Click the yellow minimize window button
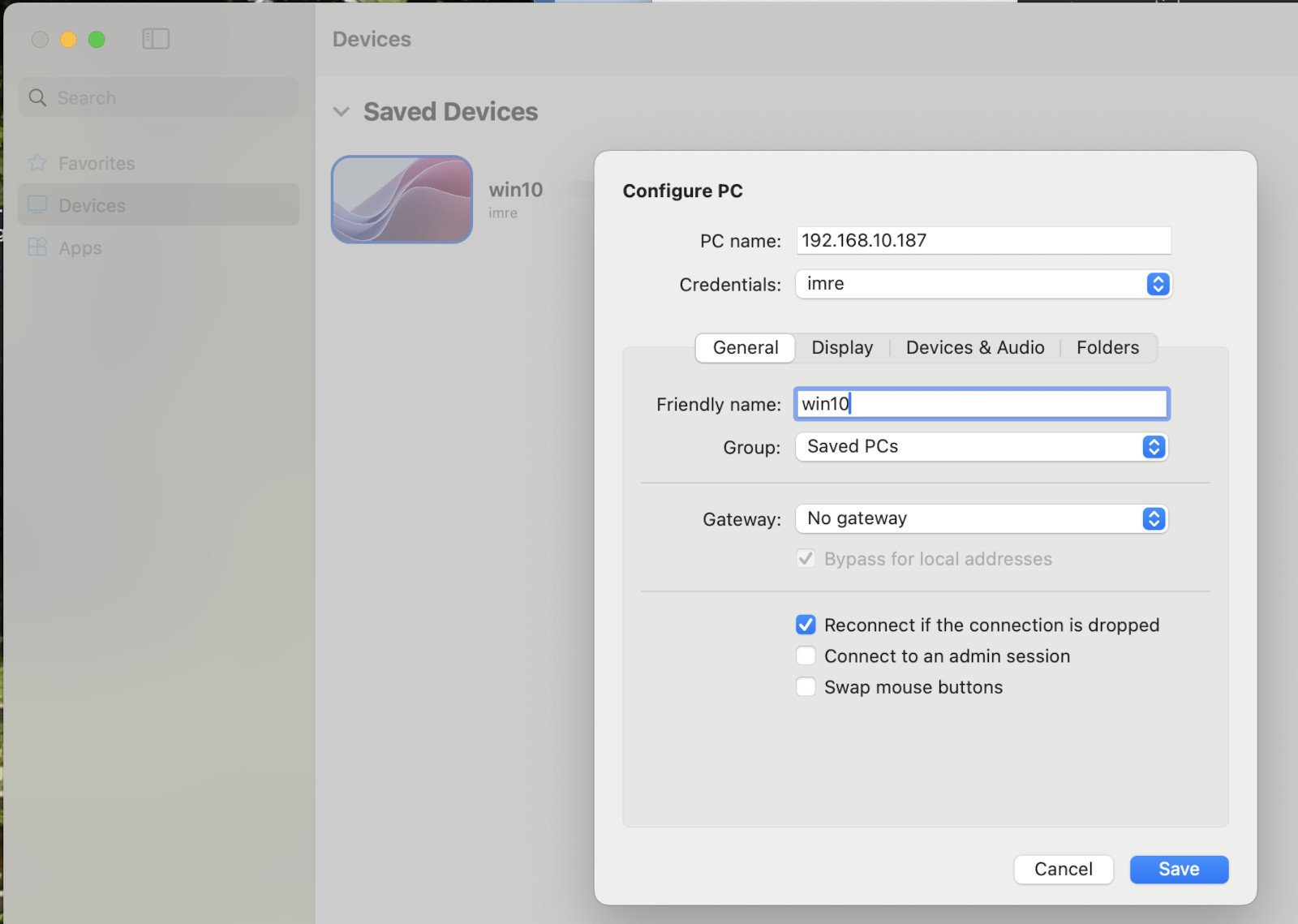This screenshot has width=1298, height=924. [68, 40]
